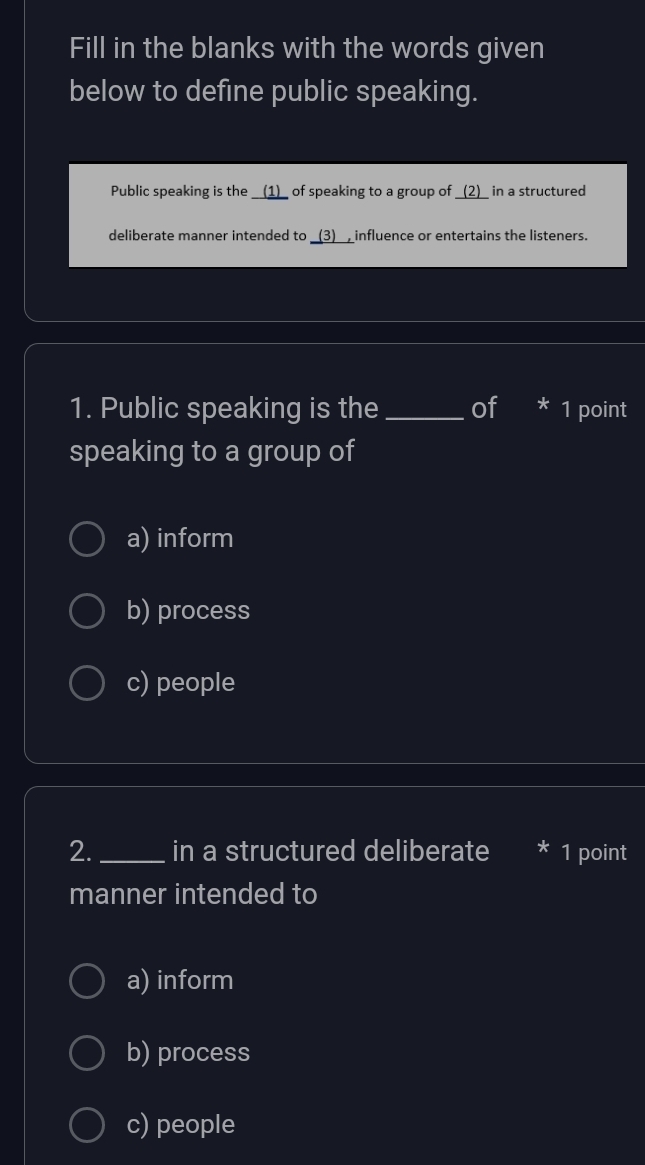Click the 'a) inform' label text in question 1
The width and height of the screenshot is (645, 1165).
coord(180,539)
